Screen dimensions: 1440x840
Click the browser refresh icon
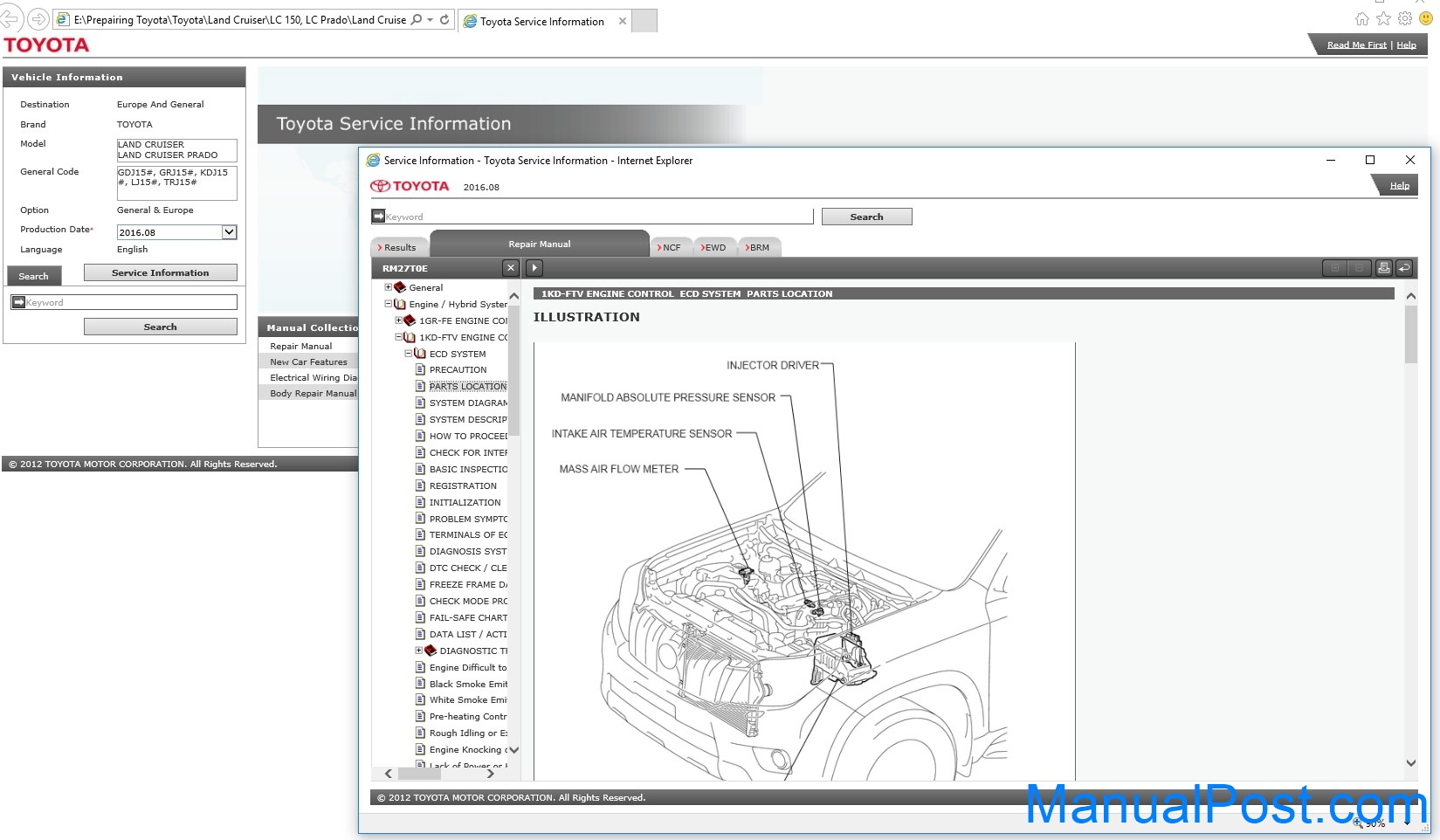tap(444, 19)
